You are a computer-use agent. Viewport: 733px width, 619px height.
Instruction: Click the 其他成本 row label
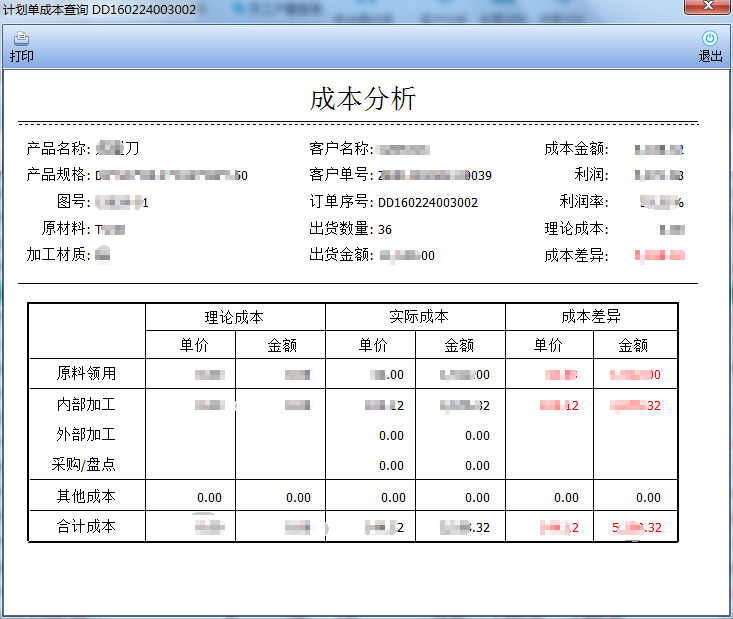tap(87, 496)
